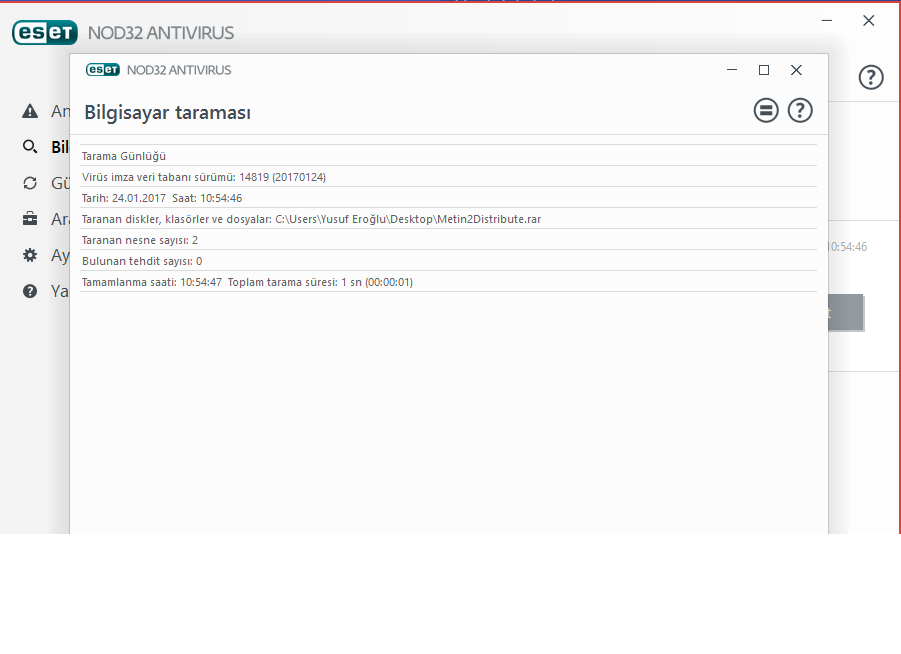Viewport: 901px width, 654px height.
Task: Select the toolbox tools sidebar icon
Action: (x=30, y=219)
